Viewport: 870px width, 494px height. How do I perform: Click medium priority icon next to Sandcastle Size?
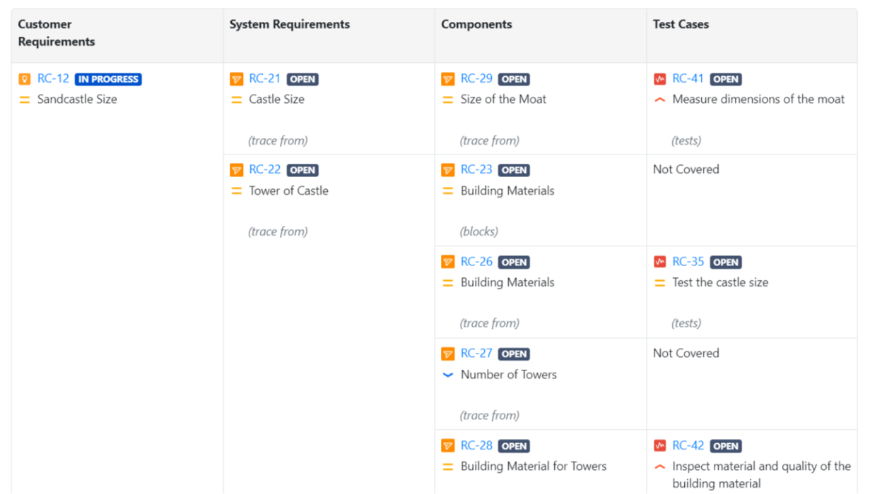[25, 100]
